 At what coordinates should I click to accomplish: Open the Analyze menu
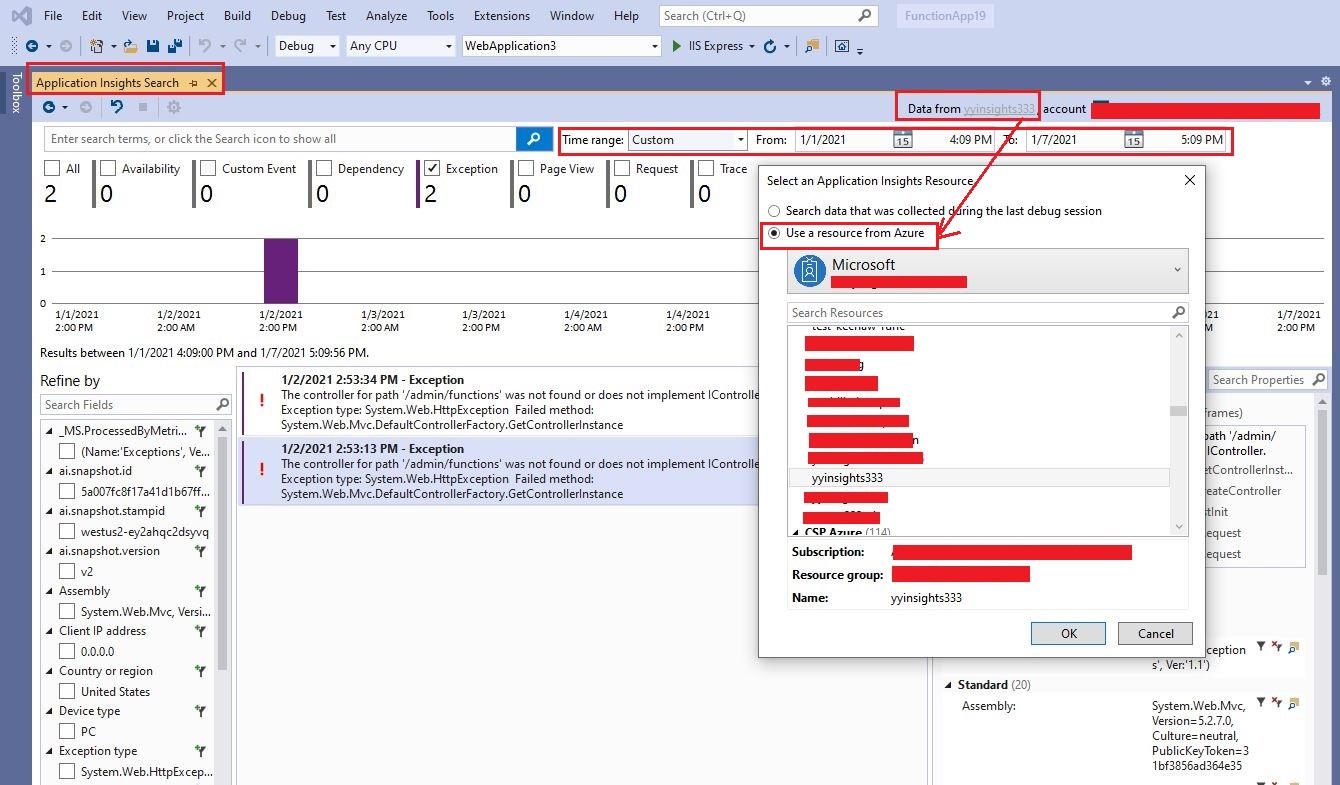[x=386, y=16]
